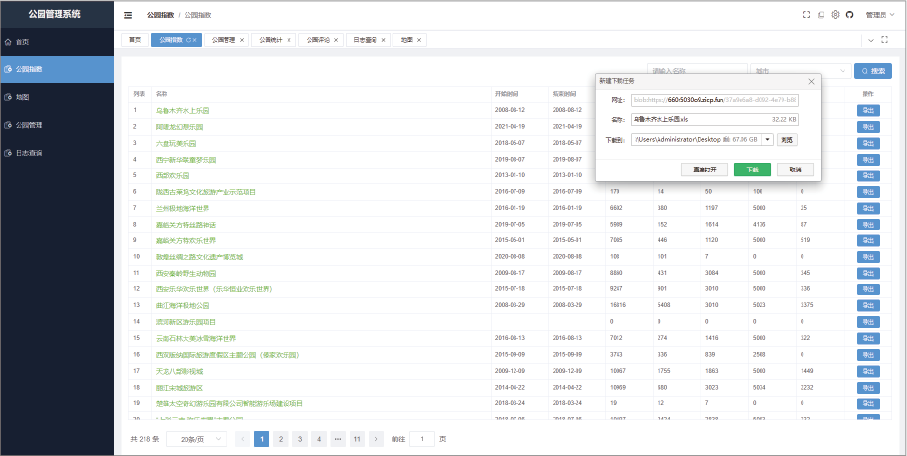Viewport: 907px width, 456px height.
Task: Switch to the 公园统计 tab
Action: (270, 40)
